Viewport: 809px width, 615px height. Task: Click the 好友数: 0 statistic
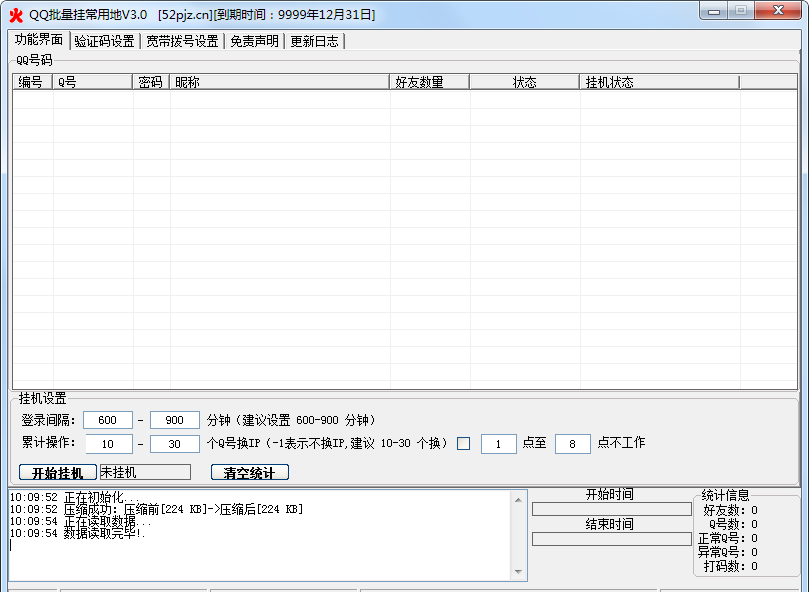click(x=730, y=510)
